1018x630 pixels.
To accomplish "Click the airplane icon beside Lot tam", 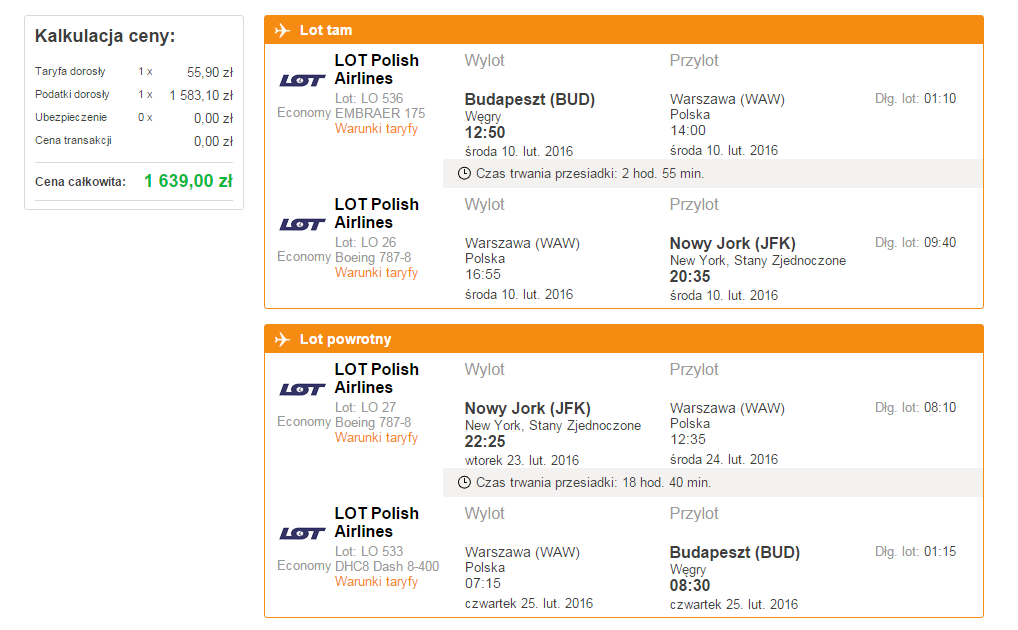I will tap(282, 31).
